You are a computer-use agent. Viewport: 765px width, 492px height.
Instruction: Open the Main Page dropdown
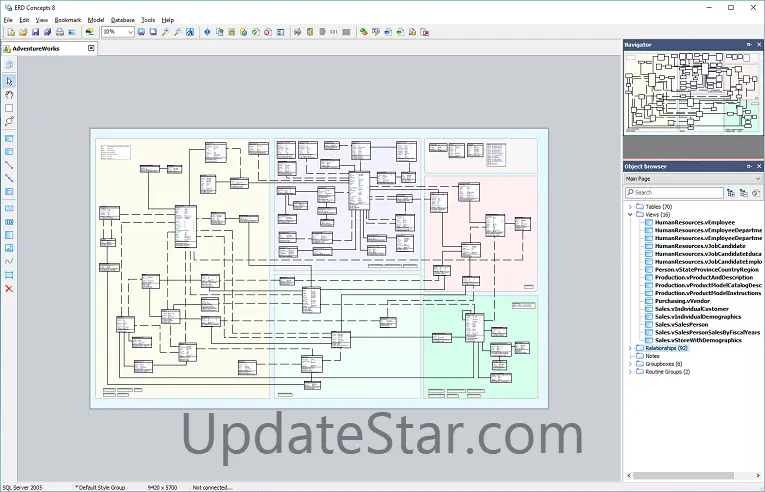757,179
